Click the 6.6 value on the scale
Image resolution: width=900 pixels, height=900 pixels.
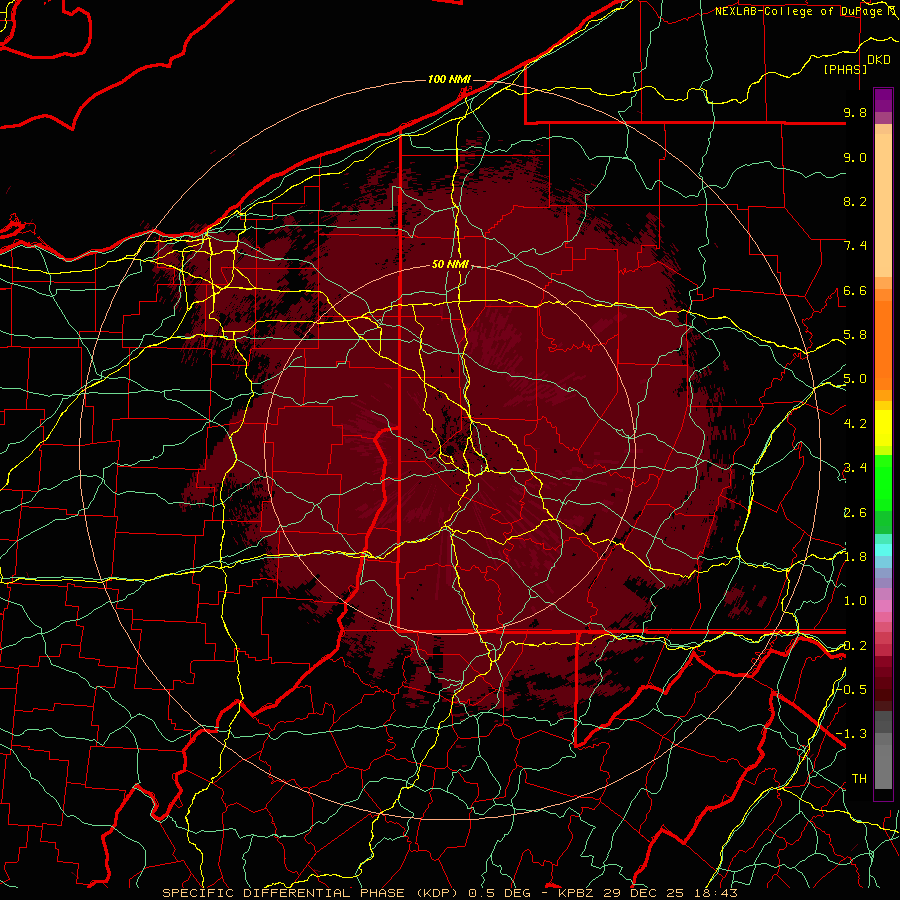pyautogui.click(x=855, y=290)
